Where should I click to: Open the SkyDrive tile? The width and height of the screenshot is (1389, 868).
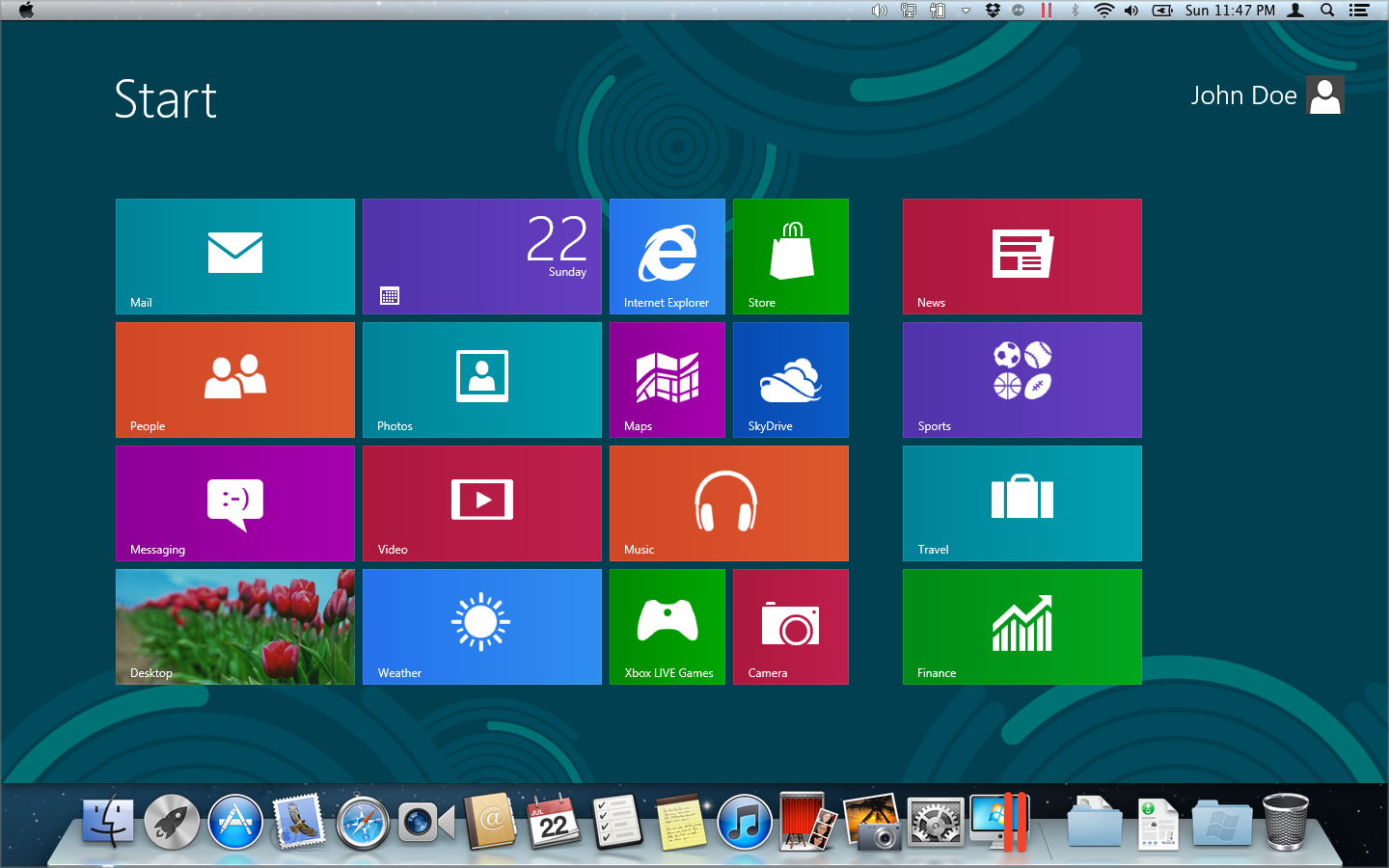tap(791, 380)
